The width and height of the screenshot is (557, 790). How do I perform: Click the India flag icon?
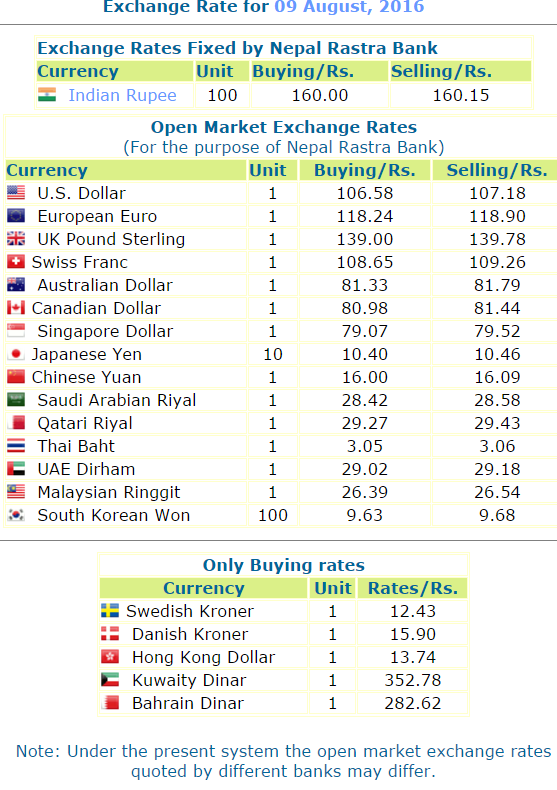tap(47, 95)
